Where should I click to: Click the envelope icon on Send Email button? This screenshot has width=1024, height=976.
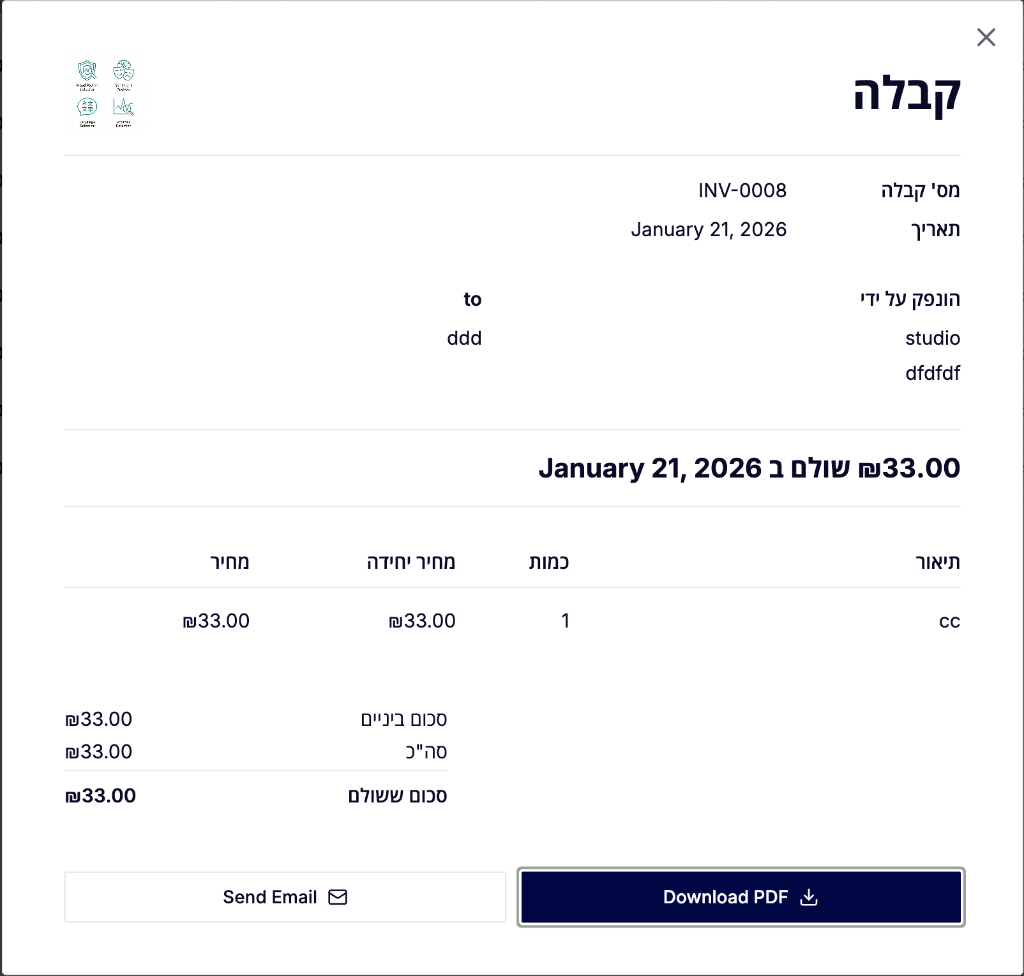point(338,897)
